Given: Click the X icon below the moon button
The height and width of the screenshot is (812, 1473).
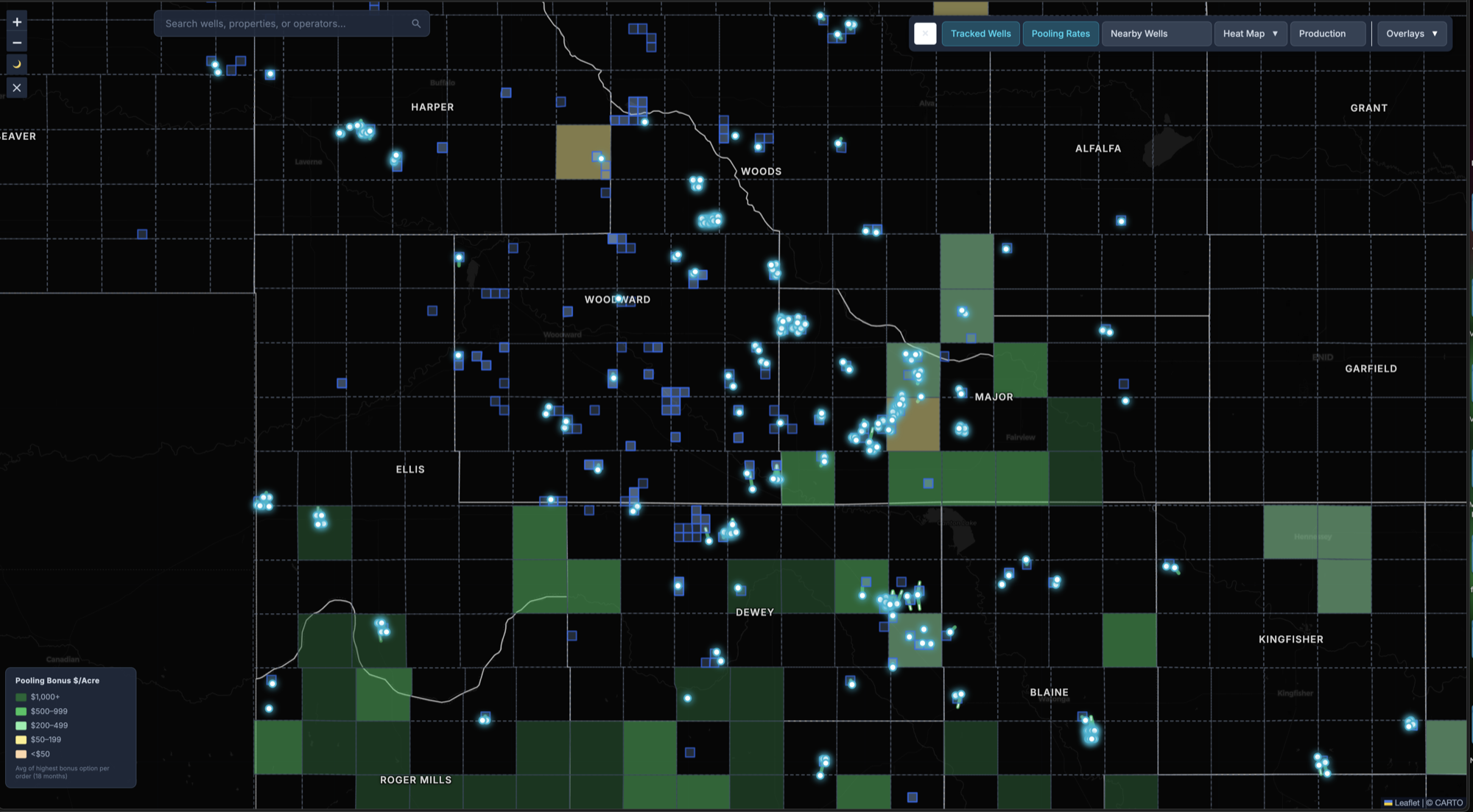Looking at the screenshot, I should (x=16, y=88).
